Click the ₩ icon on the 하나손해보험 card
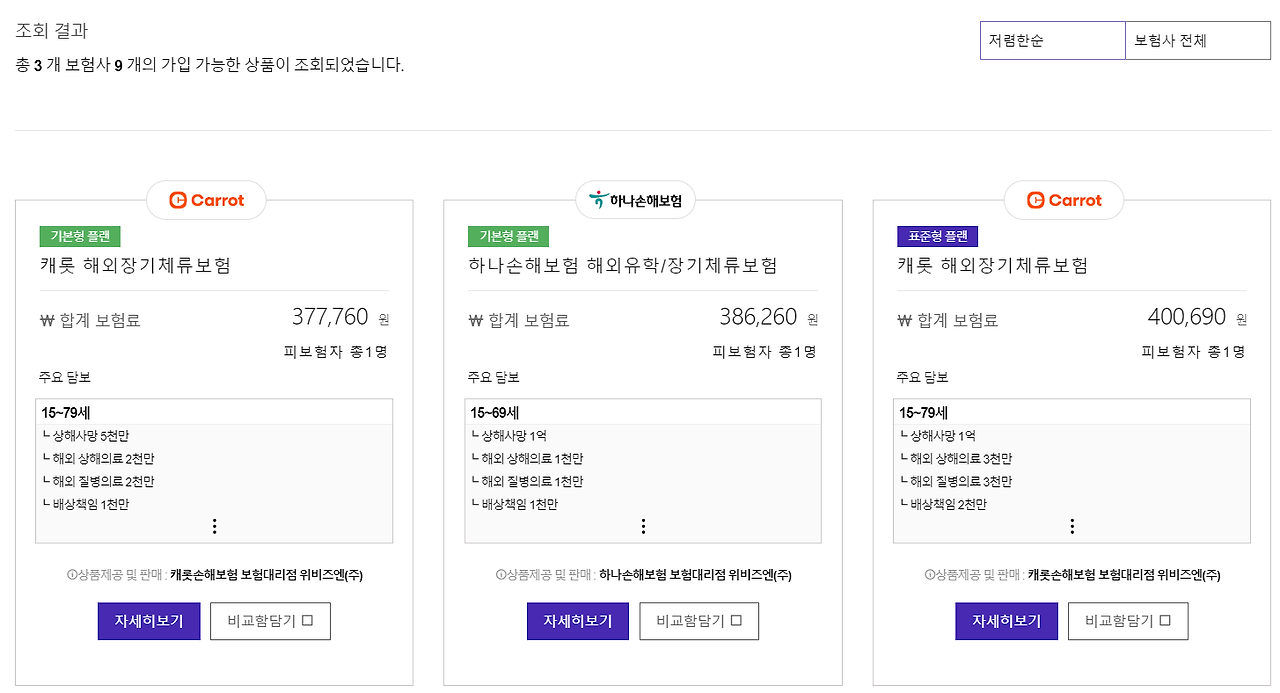 pyautogui.click(x=473, y=319)
